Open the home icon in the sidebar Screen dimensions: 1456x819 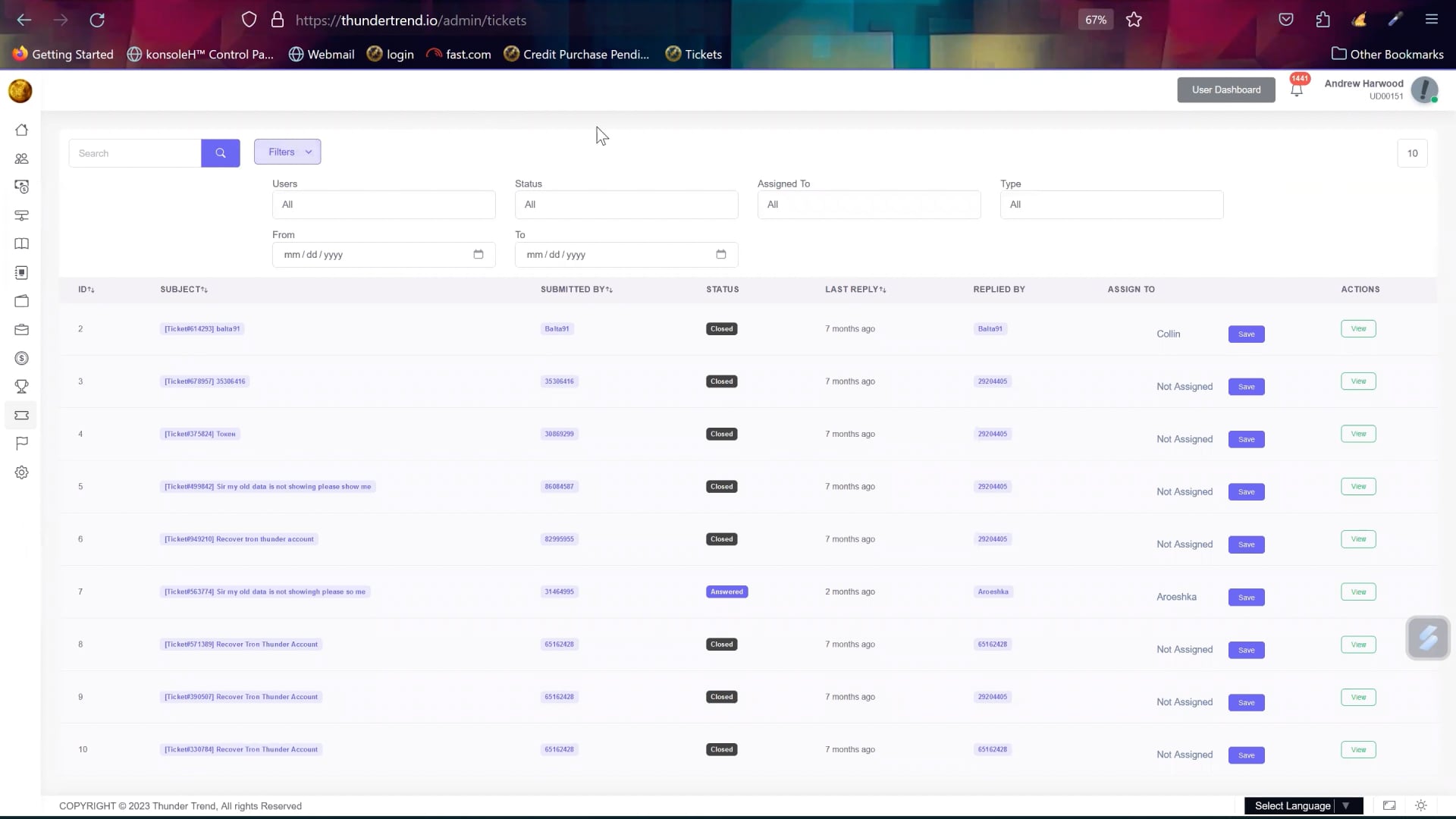[21, 130]
